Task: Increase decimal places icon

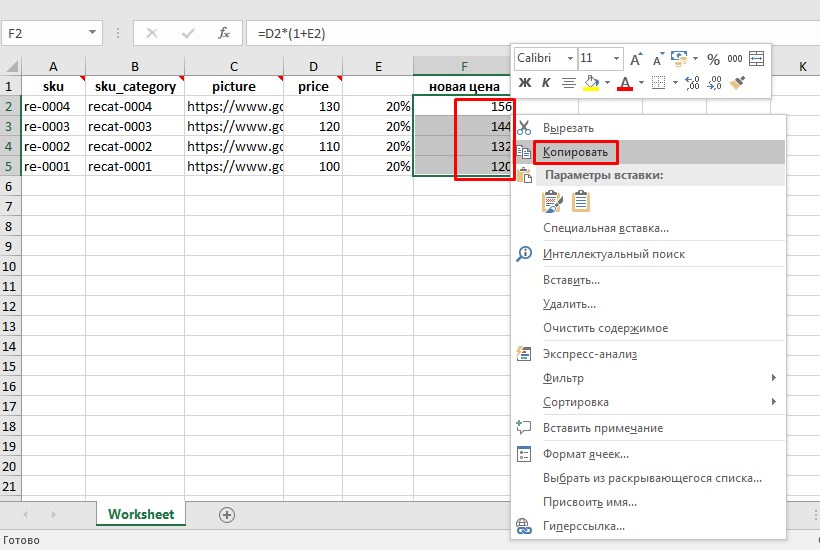Action: point(692,83)
